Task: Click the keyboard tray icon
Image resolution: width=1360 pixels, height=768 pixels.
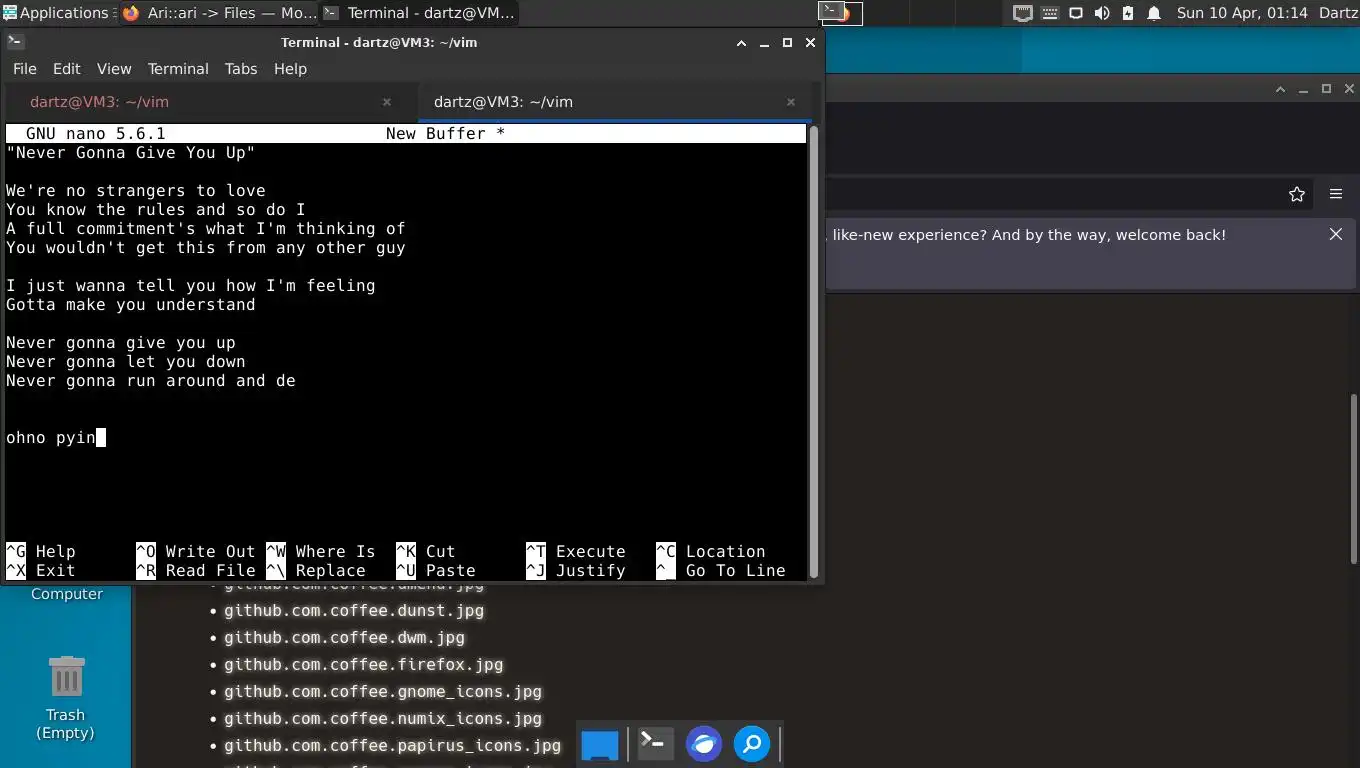Action: (x=1050, y=13)
